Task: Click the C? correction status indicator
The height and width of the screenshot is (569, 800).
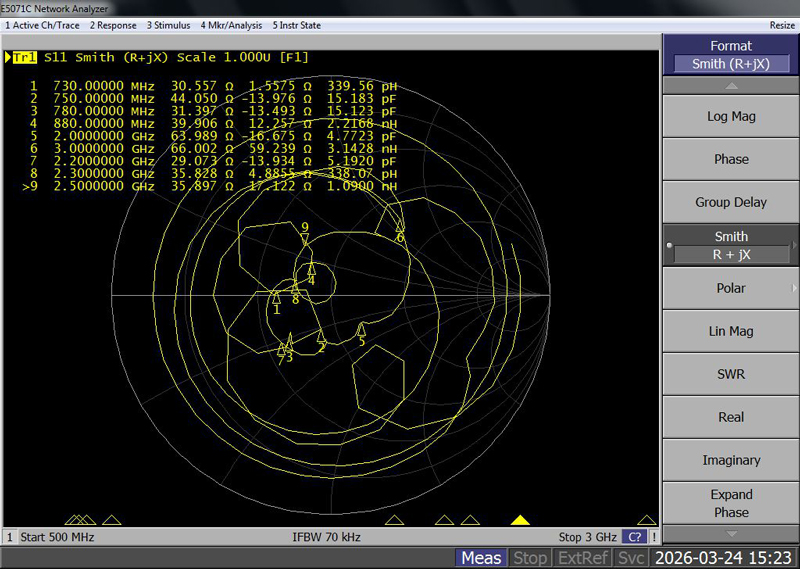Action: pyautogui.click(x=635, y=537)
